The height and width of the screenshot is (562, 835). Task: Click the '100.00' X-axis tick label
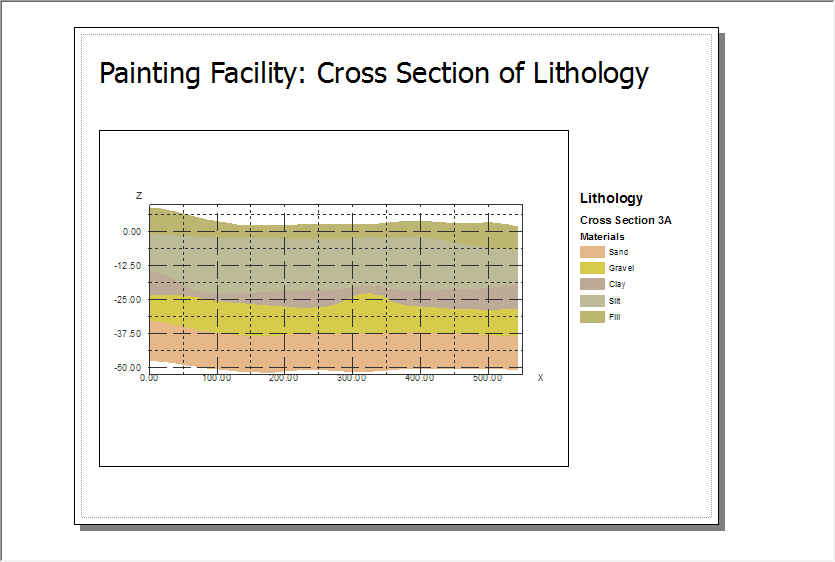click(217, 378)
